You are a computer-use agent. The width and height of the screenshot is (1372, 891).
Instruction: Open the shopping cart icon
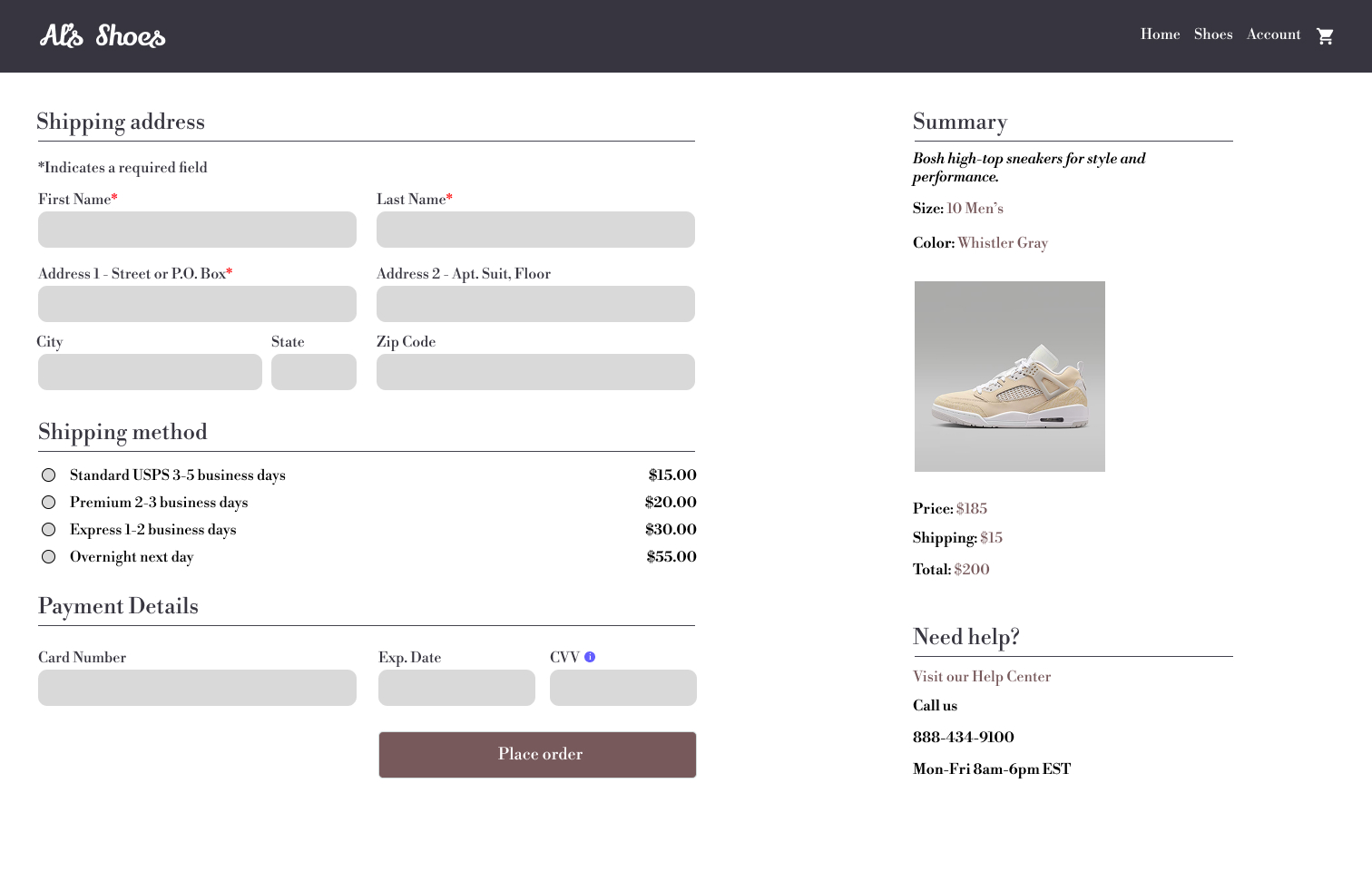[1325, 35]
